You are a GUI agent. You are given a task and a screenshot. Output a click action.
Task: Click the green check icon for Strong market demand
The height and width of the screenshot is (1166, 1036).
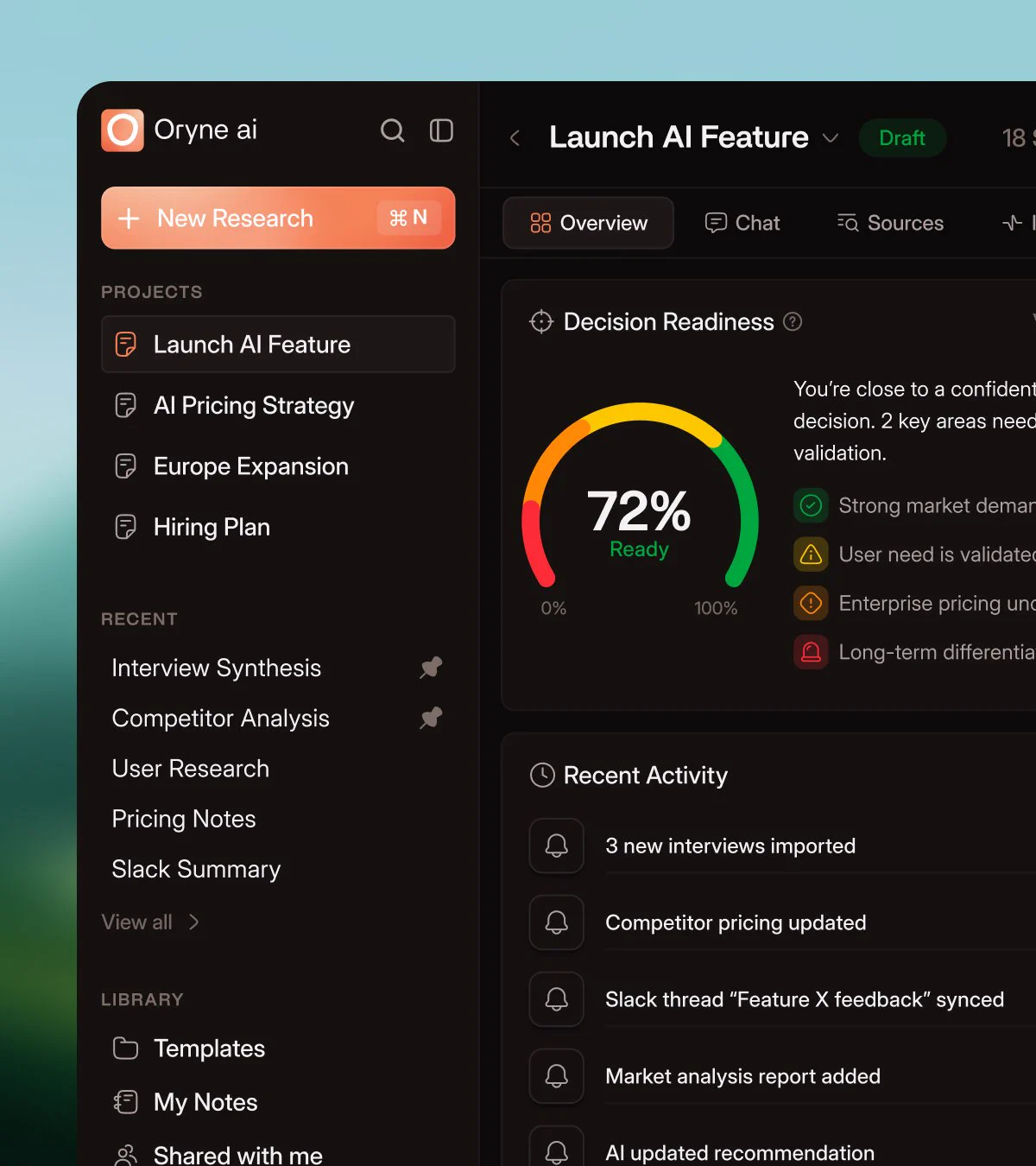point(811,505)
